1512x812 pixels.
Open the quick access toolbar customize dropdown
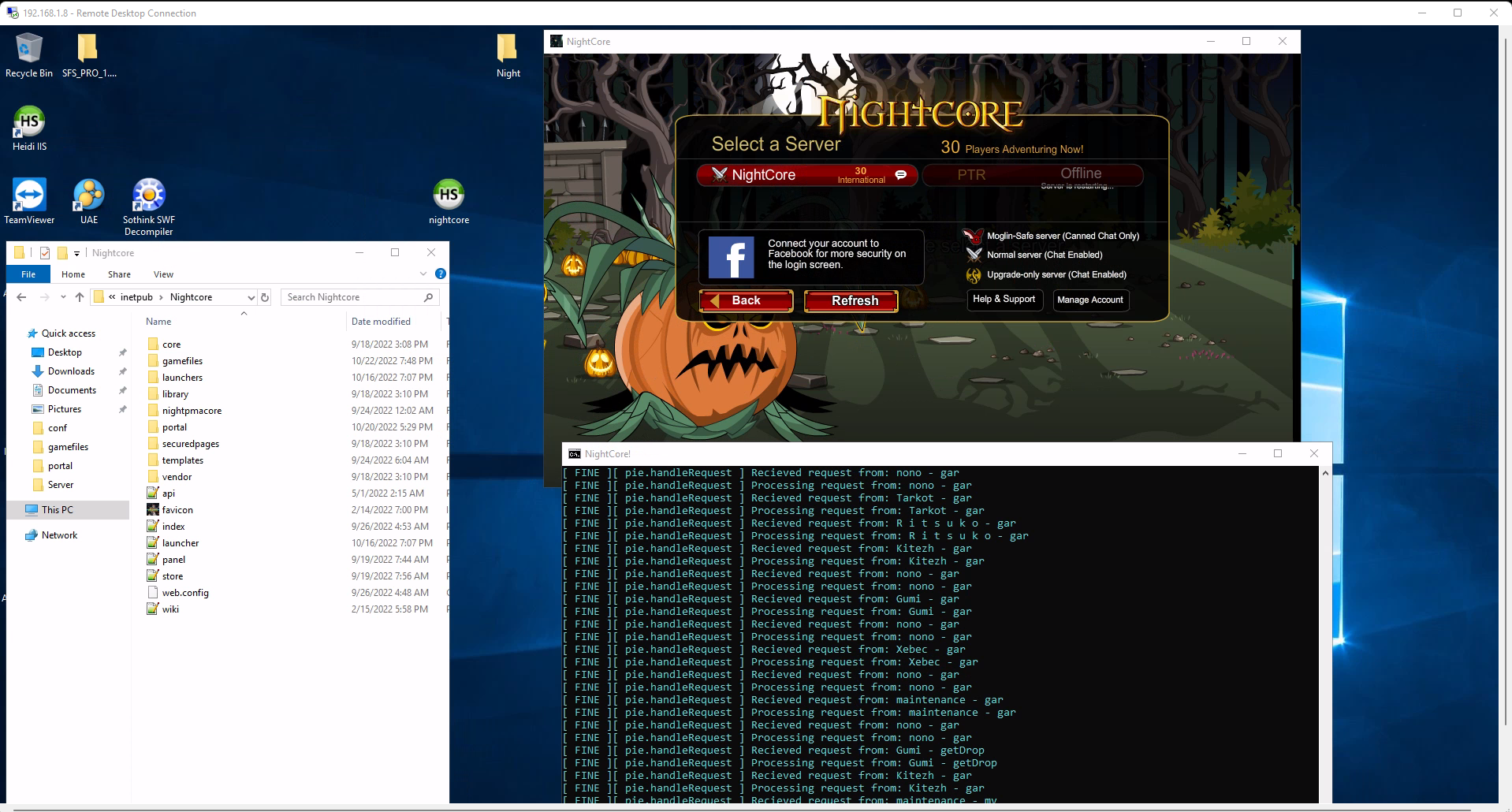coord(76,253)
